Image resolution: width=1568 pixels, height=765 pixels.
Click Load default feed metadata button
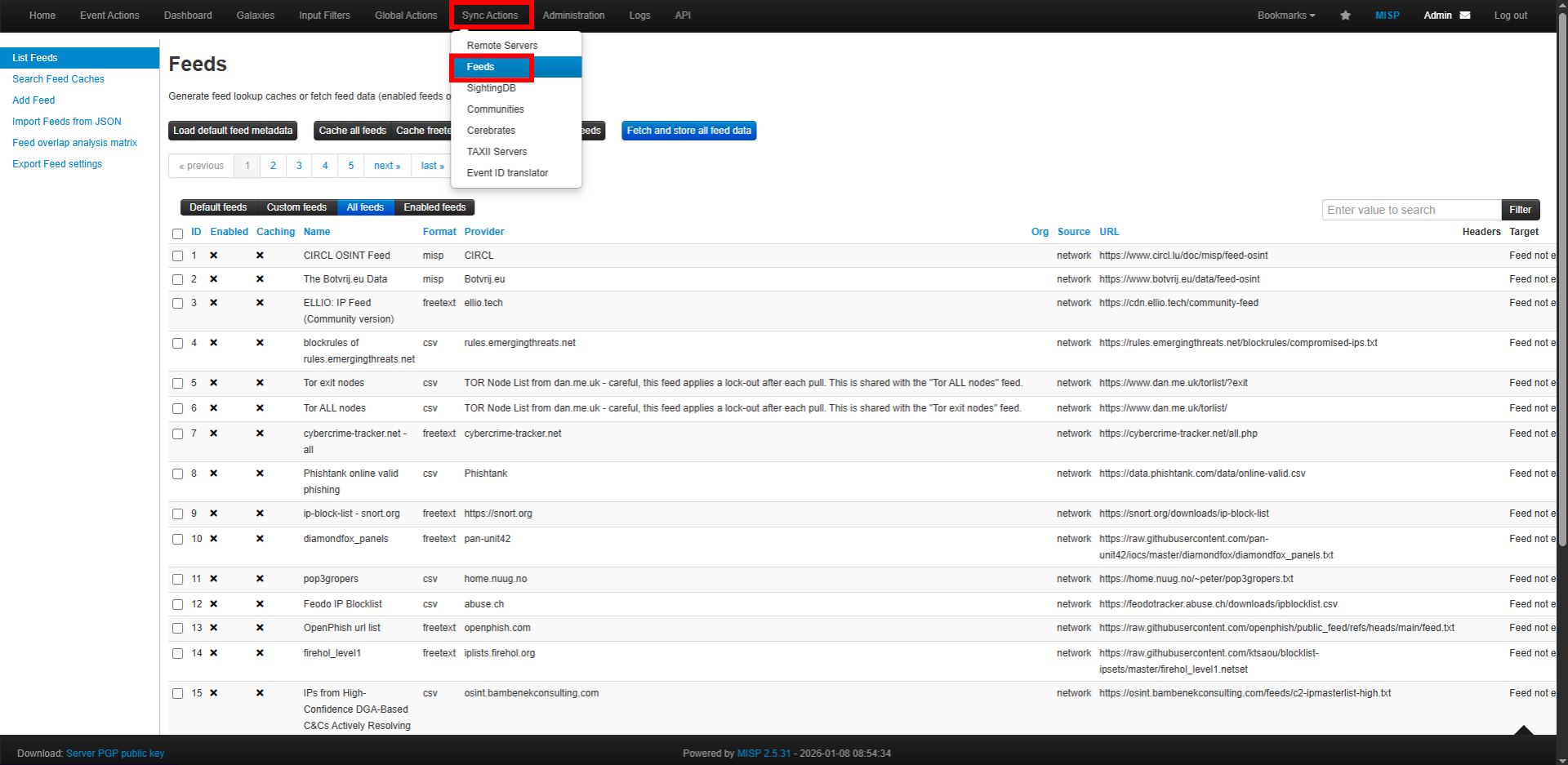[x=233, y=131]
